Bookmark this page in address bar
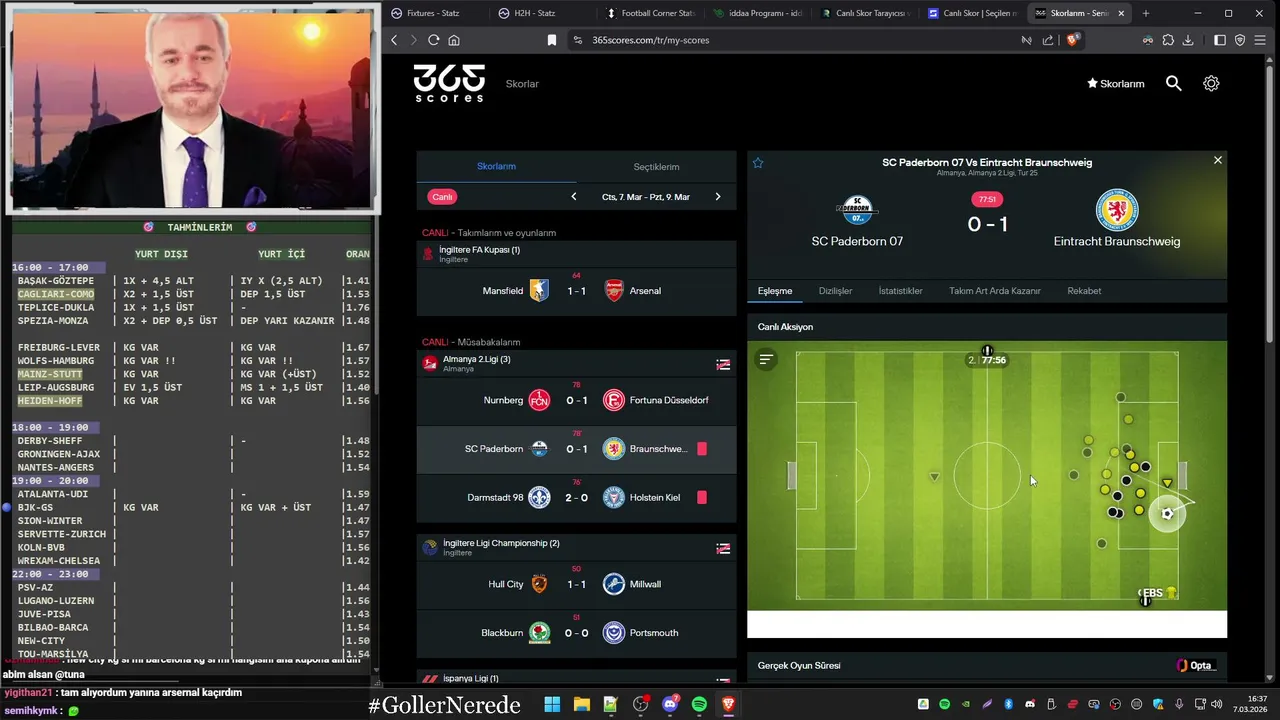The image size is (1280, 720). point(551,40)
